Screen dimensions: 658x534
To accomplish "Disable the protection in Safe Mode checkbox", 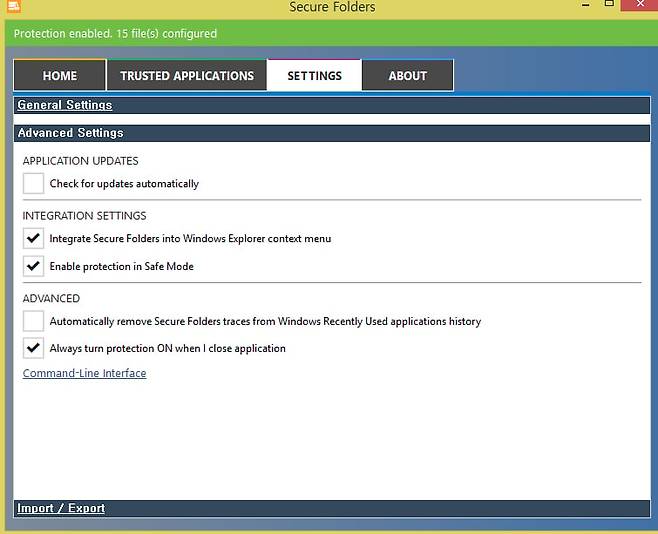I will (x=34, y=267).
